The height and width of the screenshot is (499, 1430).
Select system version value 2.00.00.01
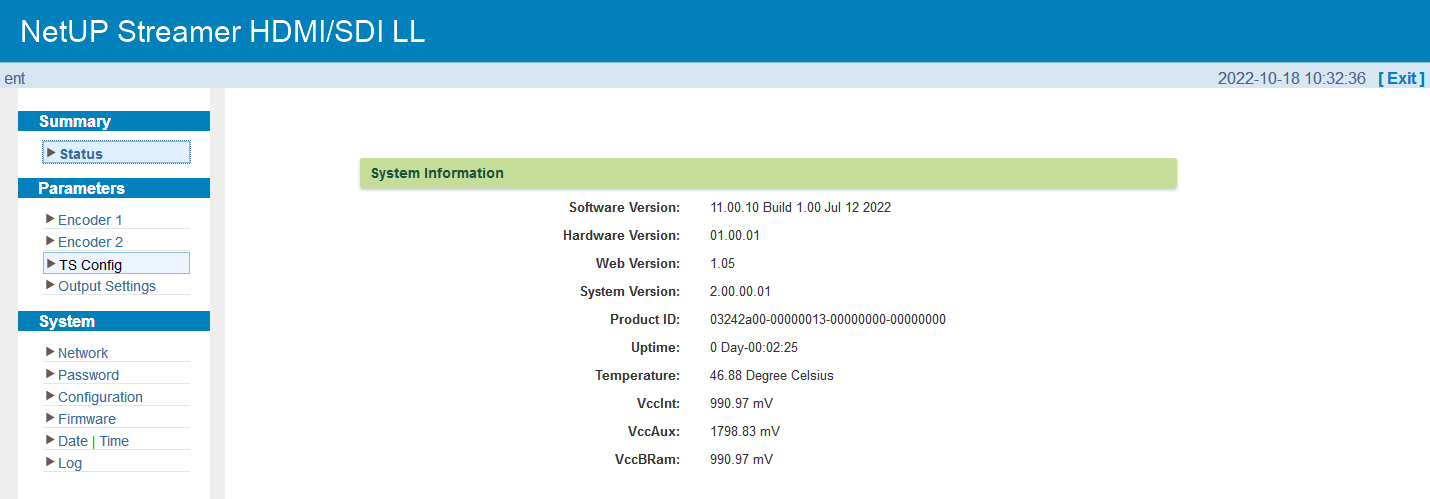tap(740, 292)
